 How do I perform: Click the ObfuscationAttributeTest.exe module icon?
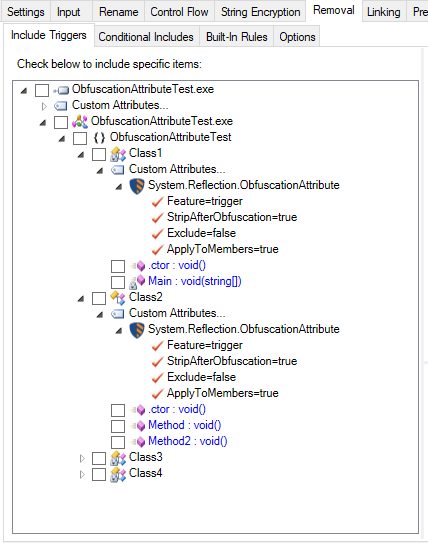click(80, 122)
